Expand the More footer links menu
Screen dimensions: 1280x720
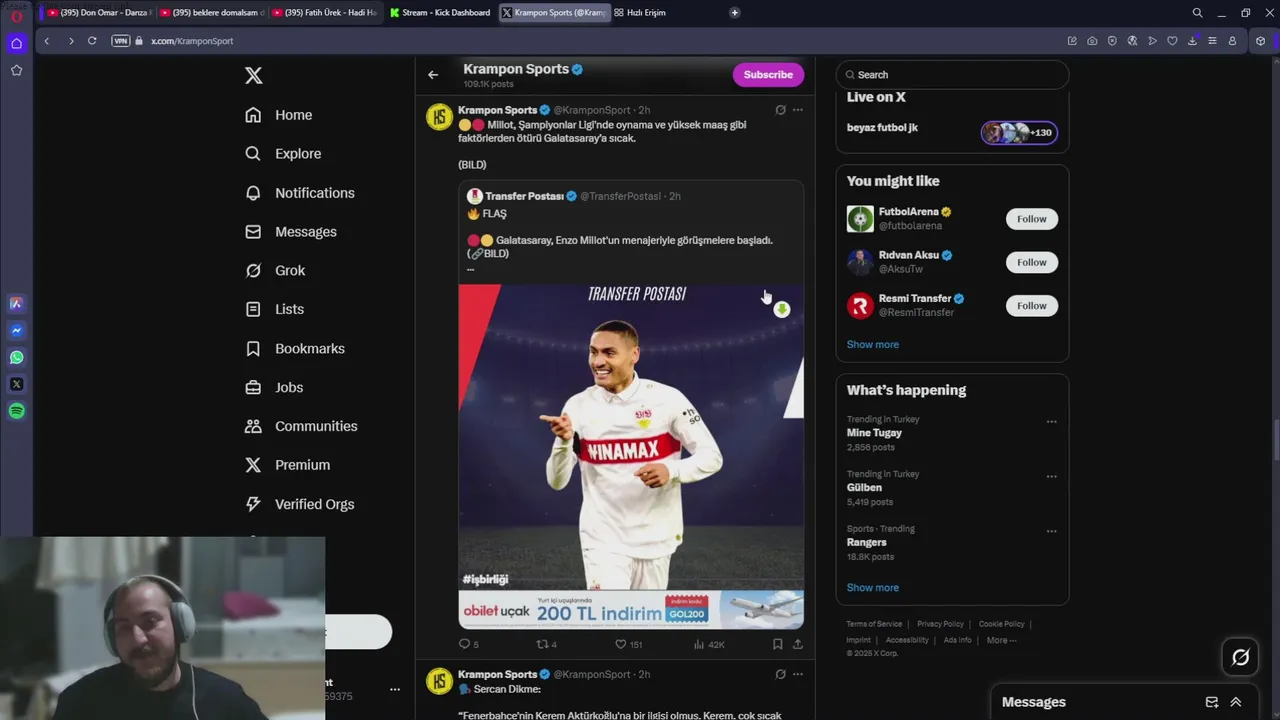[1001, 640]
